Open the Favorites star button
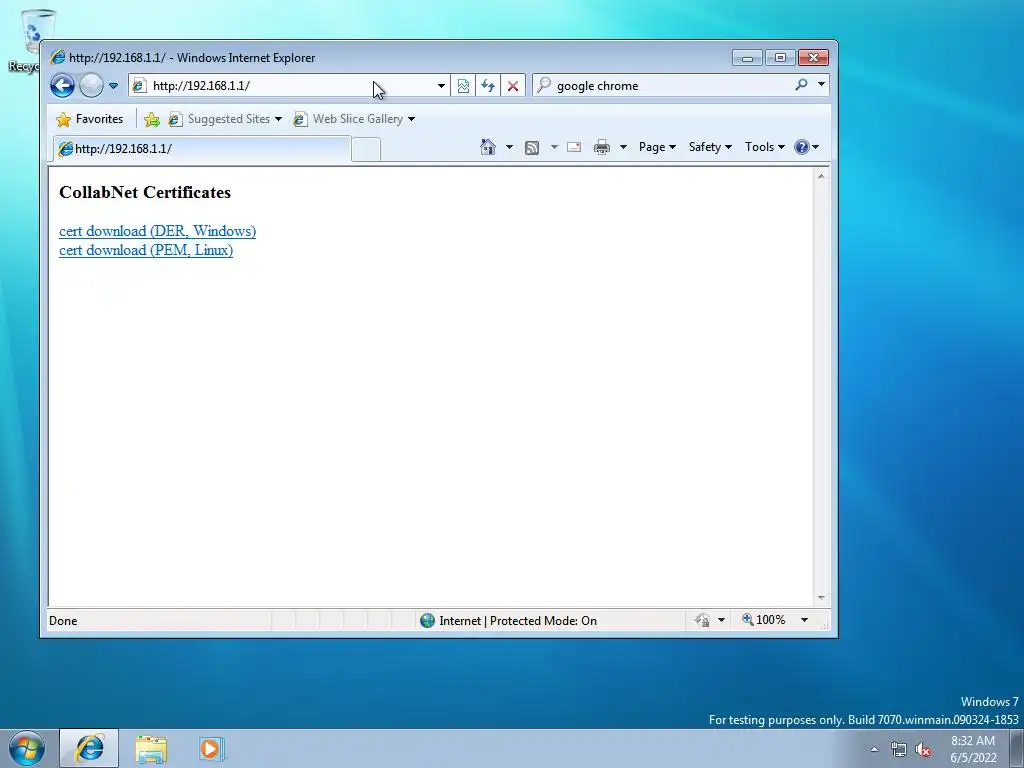1024x768 pixels. tap(89, 119)
